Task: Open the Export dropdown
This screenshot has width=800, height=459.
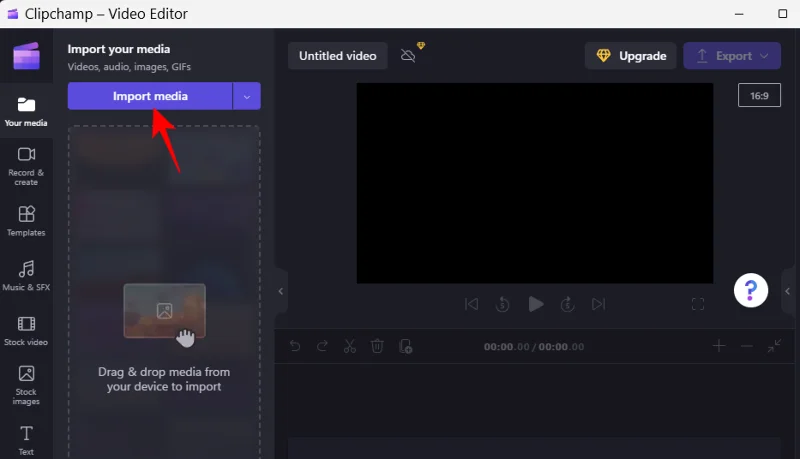Action: (732, 56)
